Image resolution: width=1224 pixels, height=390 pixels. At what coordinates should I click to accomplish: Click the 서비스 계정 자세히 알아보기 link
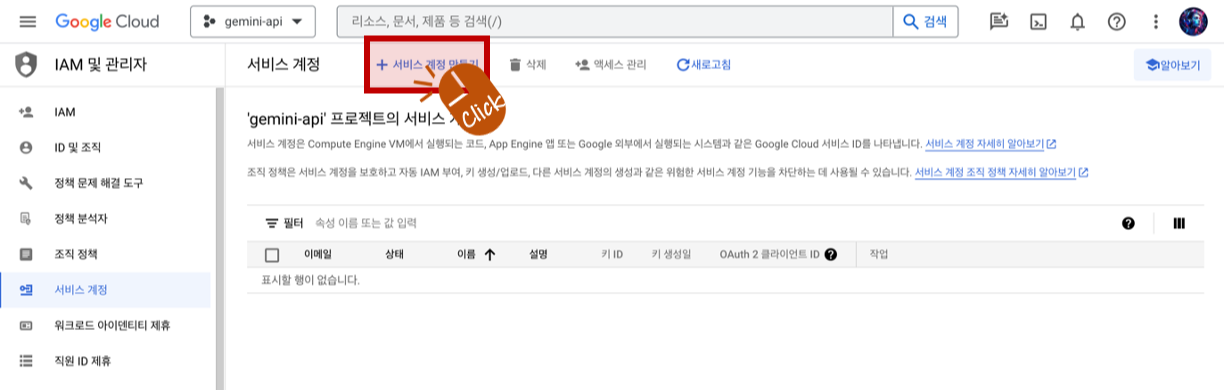991,144
